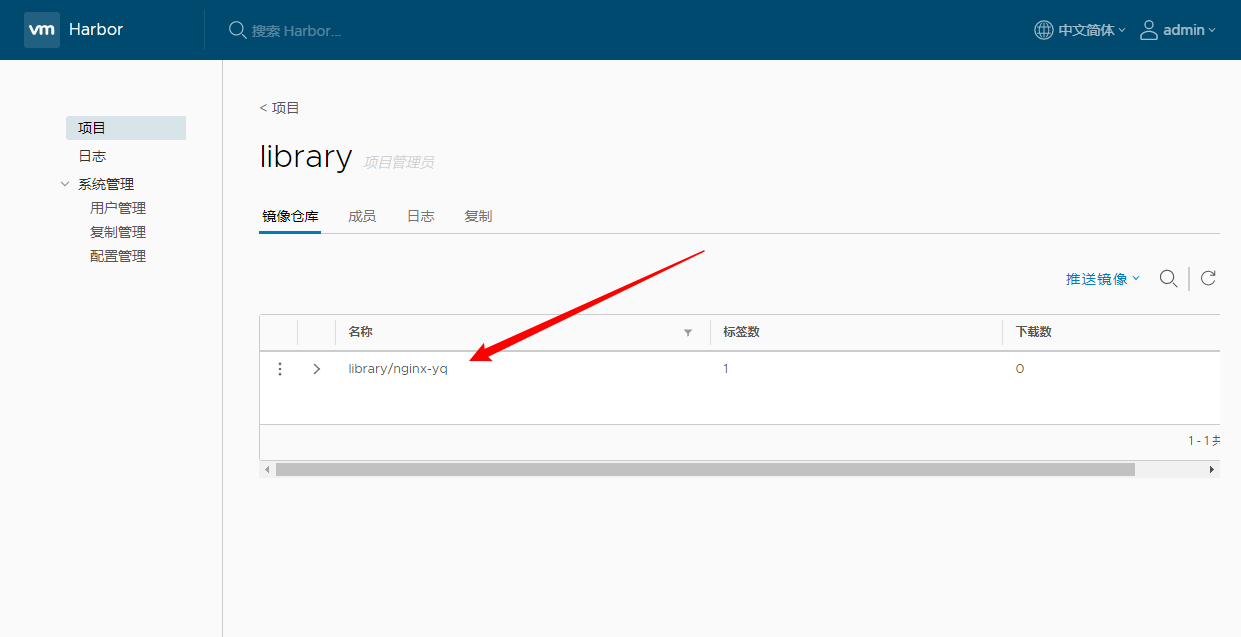The height and width of the screenshot is (637, 1241).
Task: Click the admin user avatar icon
Action: point(1149,30)
